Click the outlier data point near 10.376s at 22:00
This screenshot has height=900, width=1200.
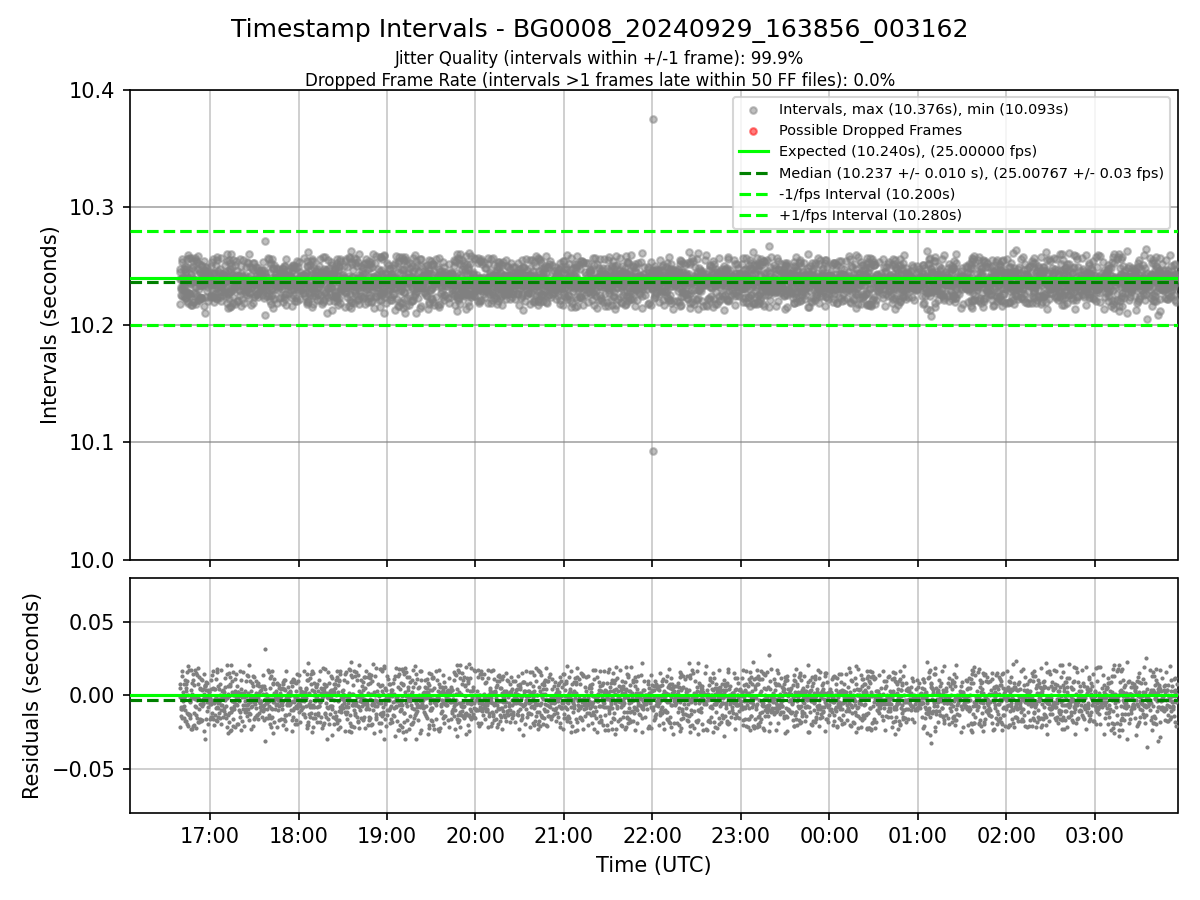click(x=653, y=119)
